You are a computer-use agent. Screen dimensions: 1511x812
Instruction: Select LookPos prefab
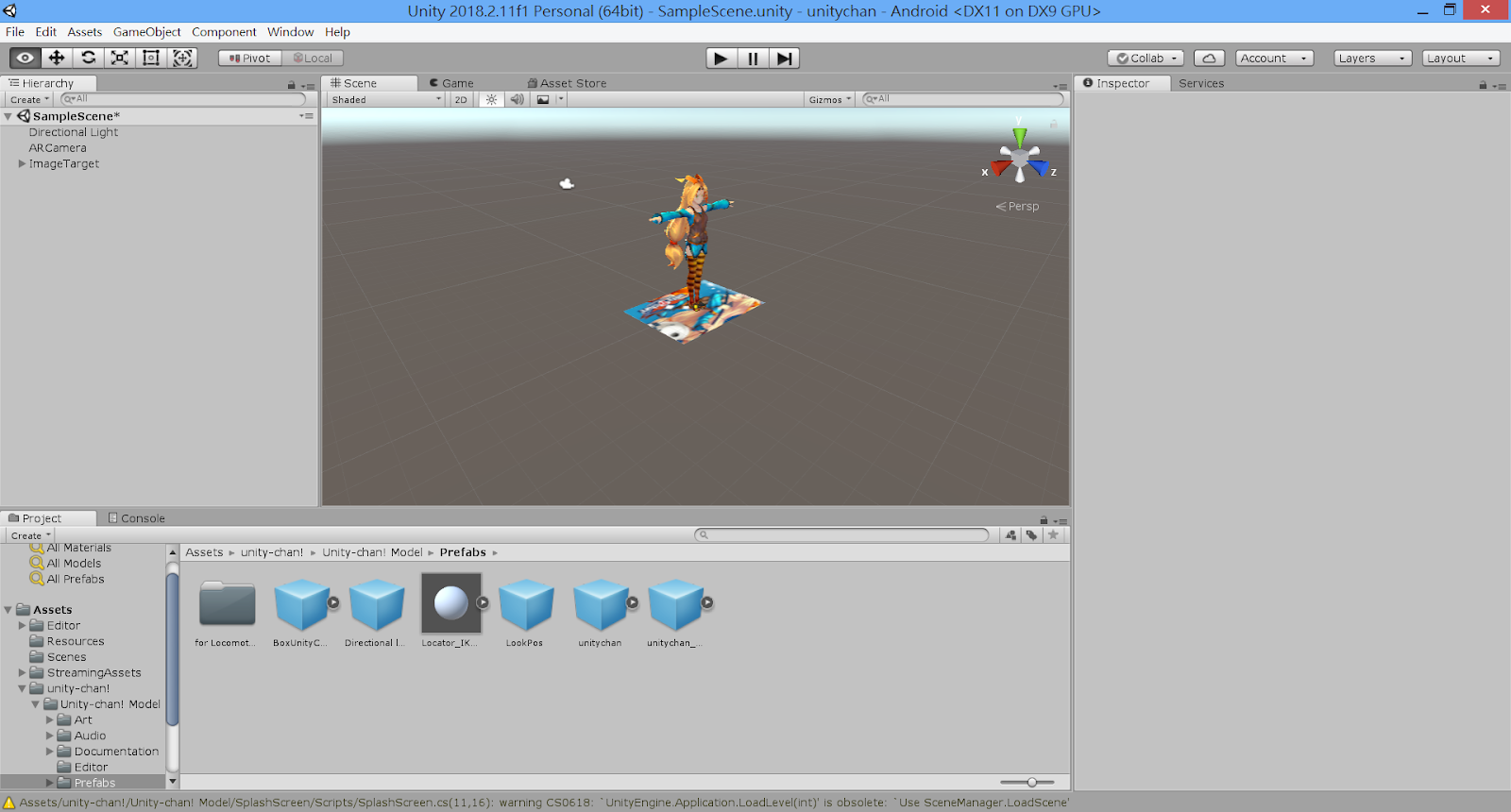tap(525, 612)
